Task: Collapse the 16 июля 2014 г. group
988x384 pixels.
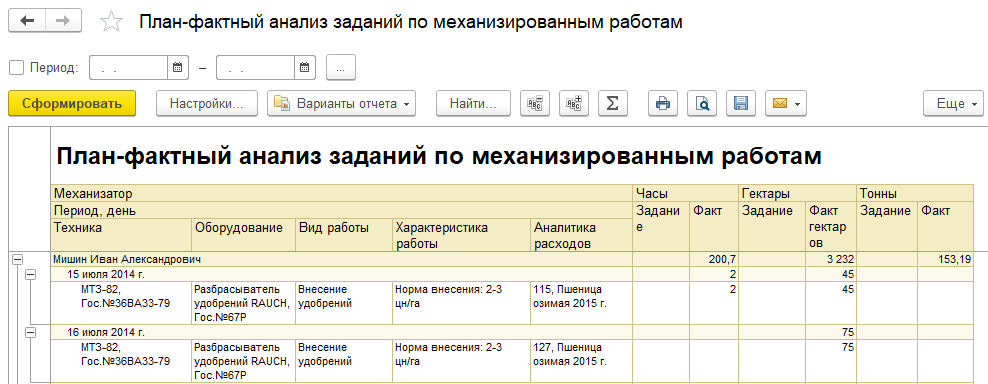Action: click(x=30, y=332)
